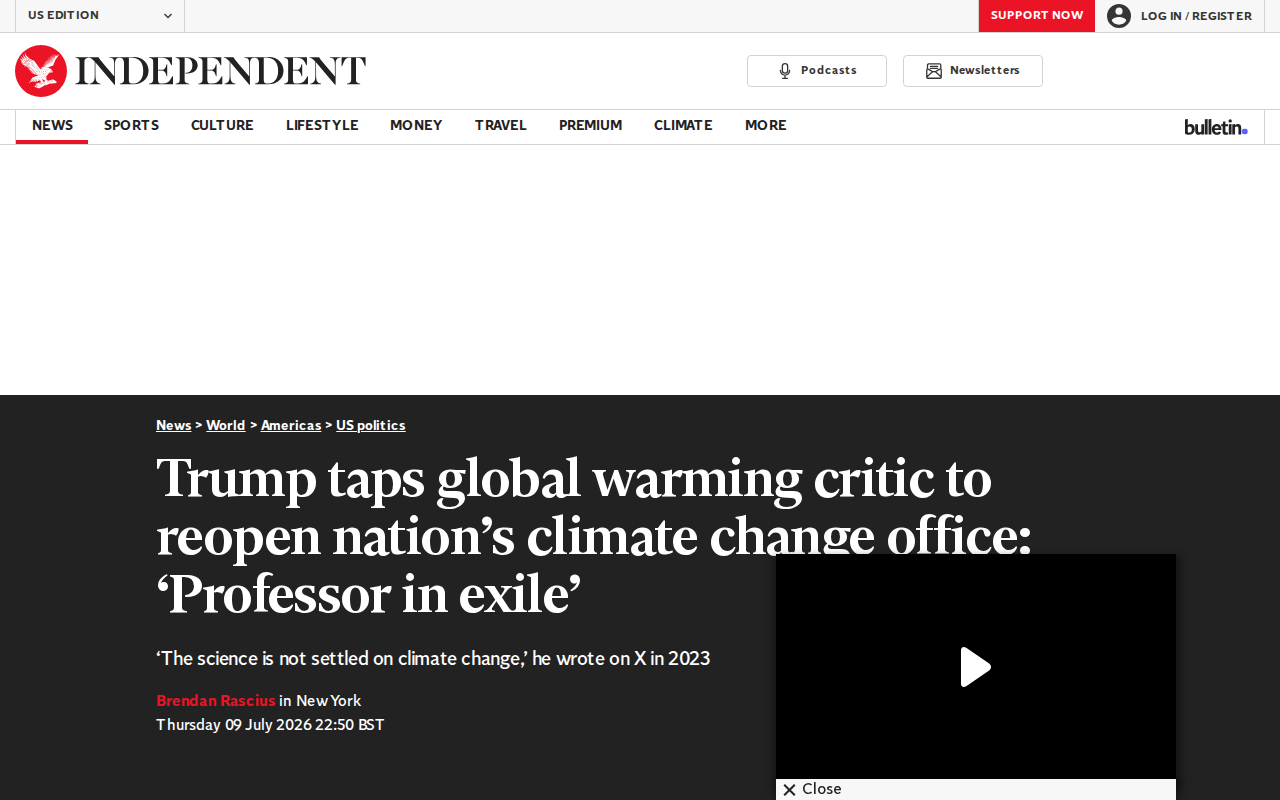Click the user account avatar icon
1280x800 pixels.
coord(1119,16)
